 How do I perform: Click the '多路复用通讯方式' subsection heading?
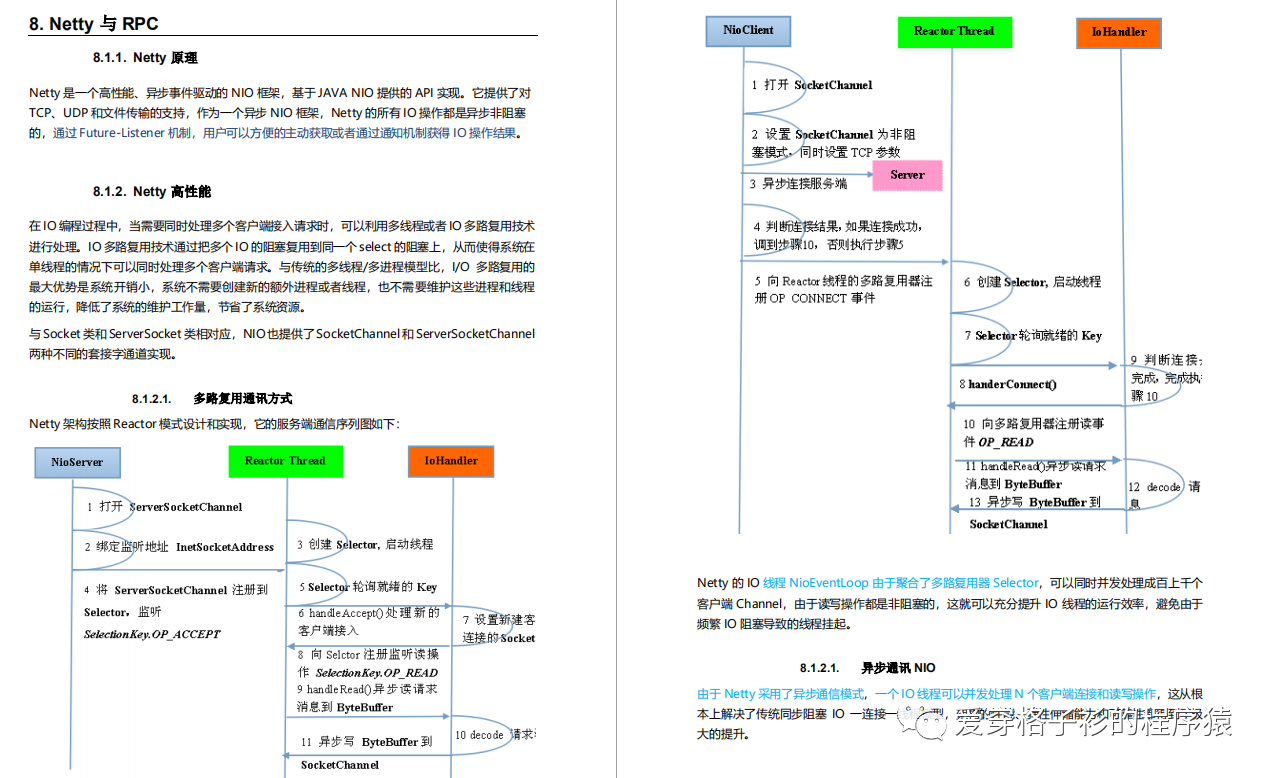tap(238, 398)
